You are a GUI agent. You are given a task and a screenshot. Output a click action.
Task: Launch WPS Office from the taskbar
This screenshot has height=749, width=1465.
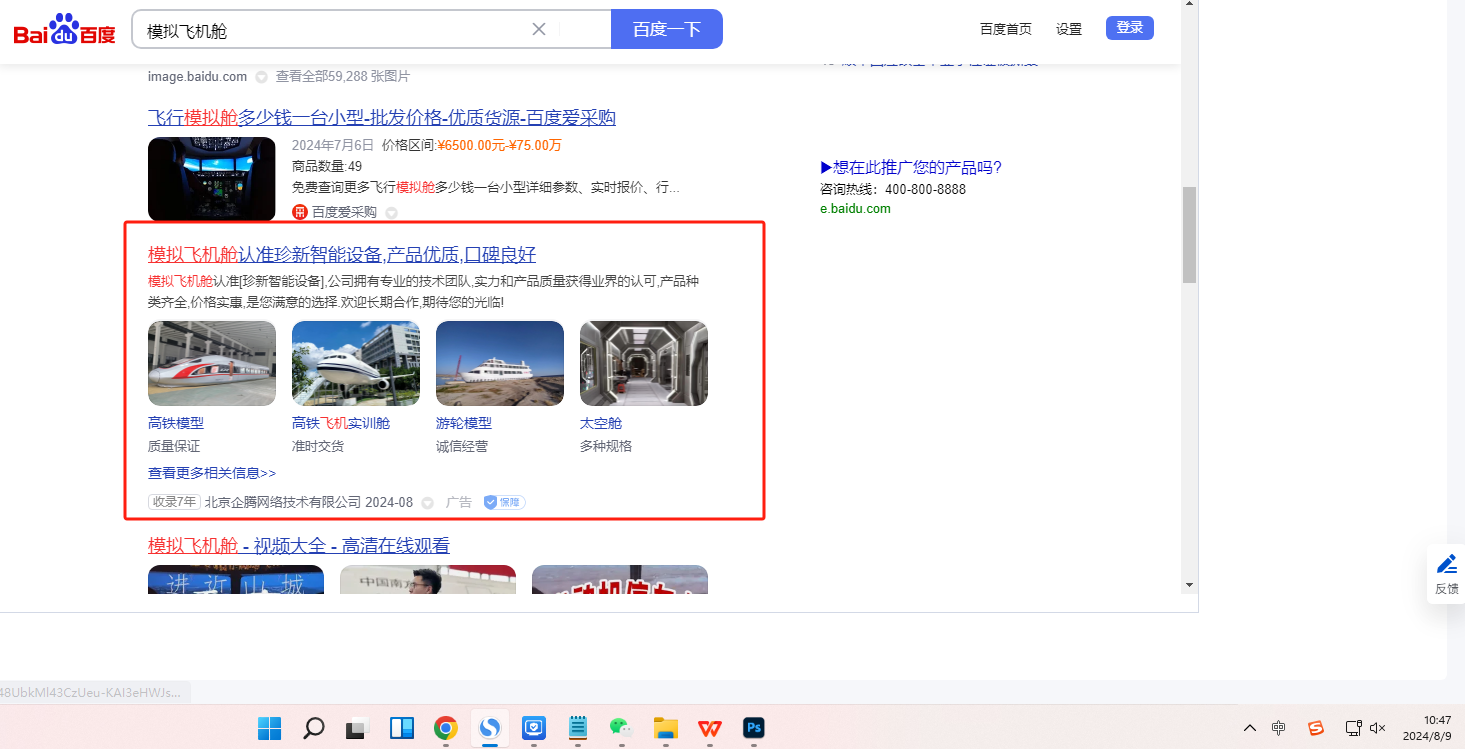click(x=709, y=728)
